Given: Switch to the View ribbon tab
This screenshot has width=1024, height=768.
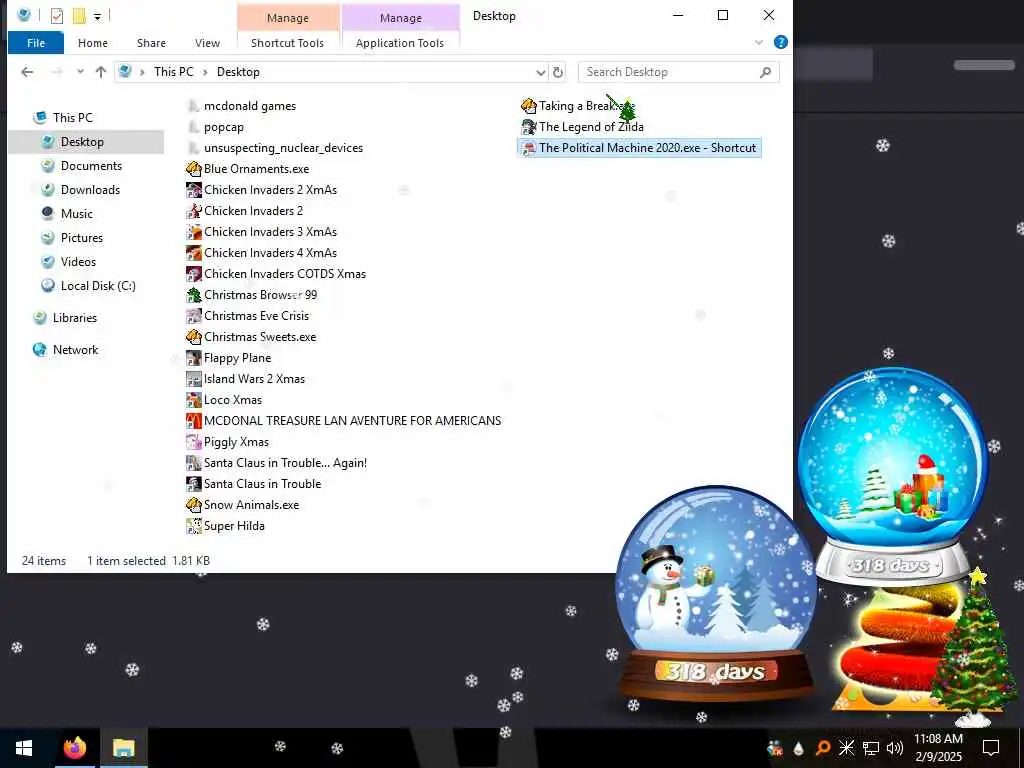Looking at the screenshot, I should pyautogui.click(x=207, y=43).
